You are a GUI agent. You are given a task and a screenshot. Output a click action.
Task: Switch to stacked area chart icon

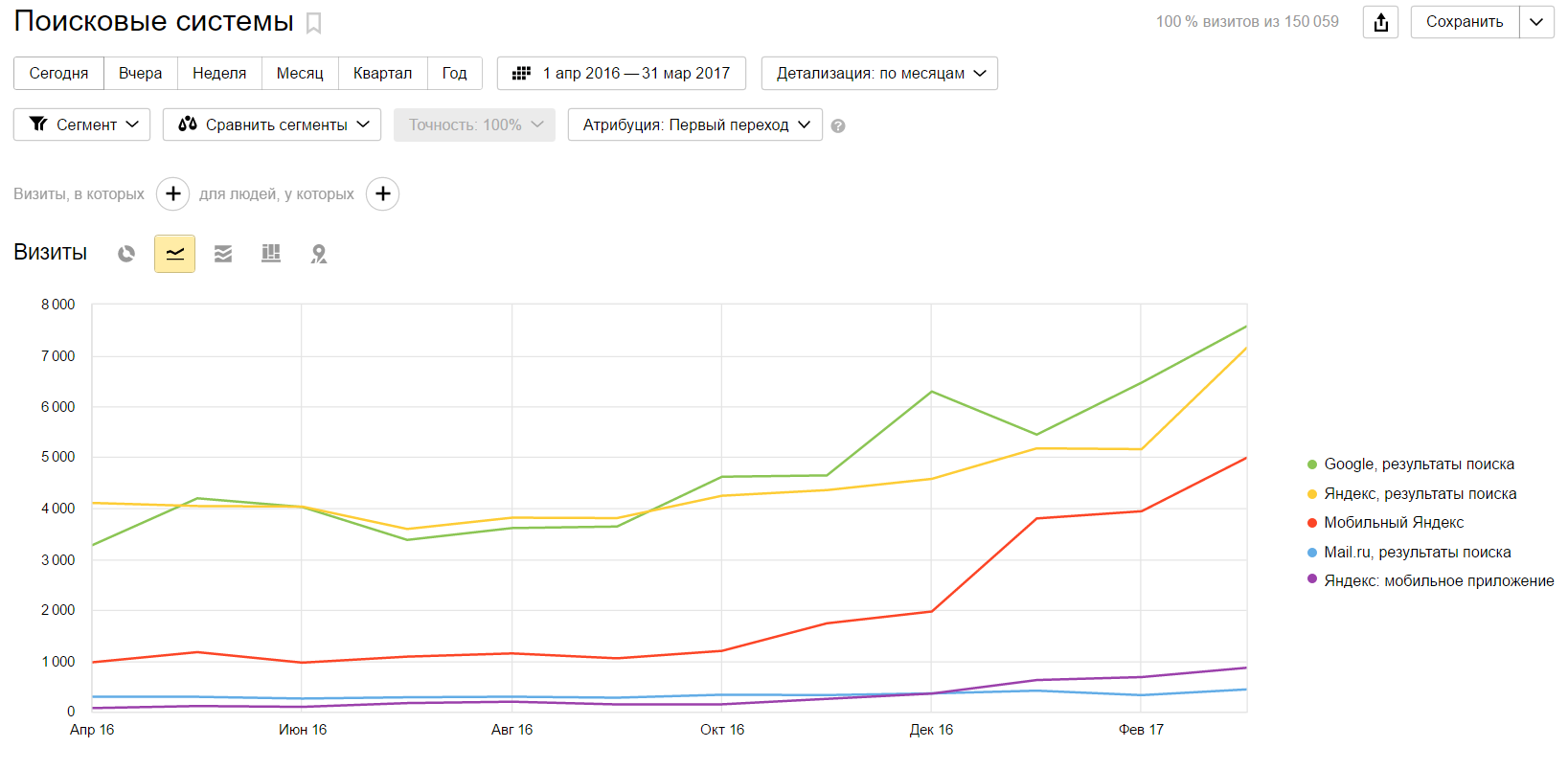point(223,254)
